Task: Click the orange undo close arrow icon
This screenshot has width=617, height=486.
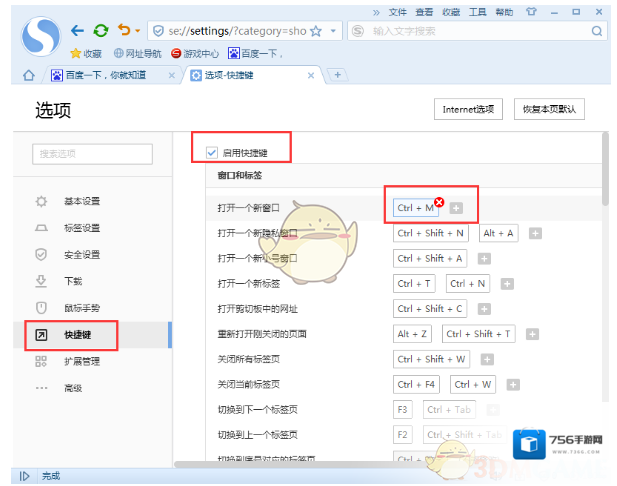Action: pyautogui.click(x=124, y=31)
